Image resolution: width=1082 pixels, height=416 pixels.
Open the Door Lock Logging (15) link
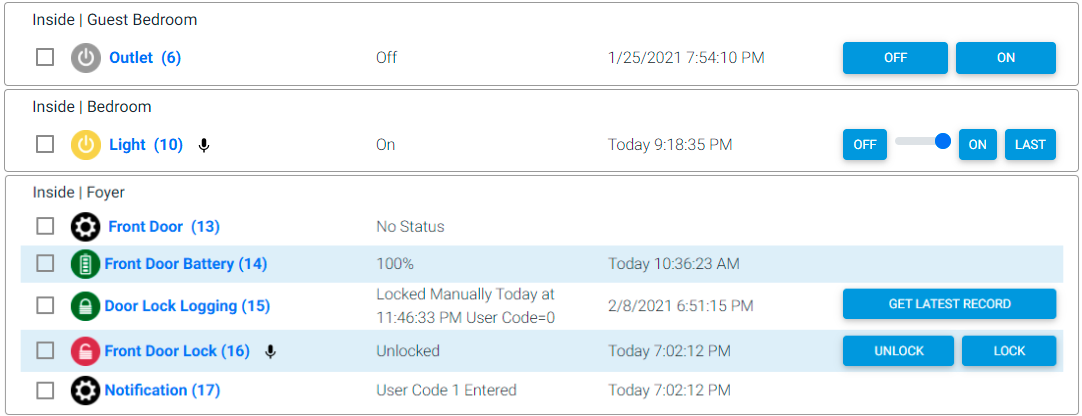(187, 306)
